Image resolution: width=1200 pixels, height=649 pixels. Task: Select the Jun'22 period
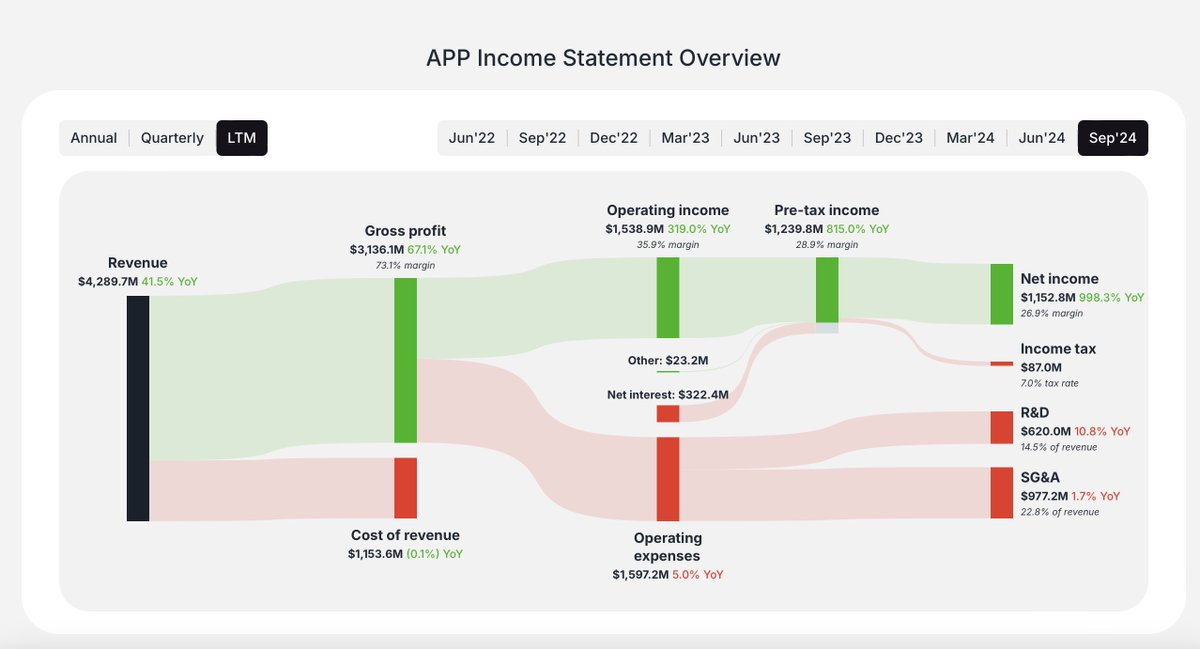coord(472,137)
